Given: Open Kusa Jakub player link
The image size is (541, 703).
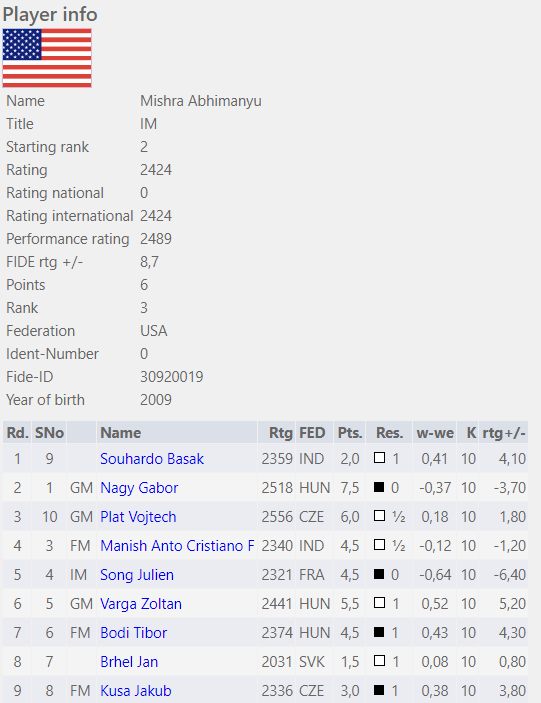Looking at the screenshot, I should tap(136, 690).
